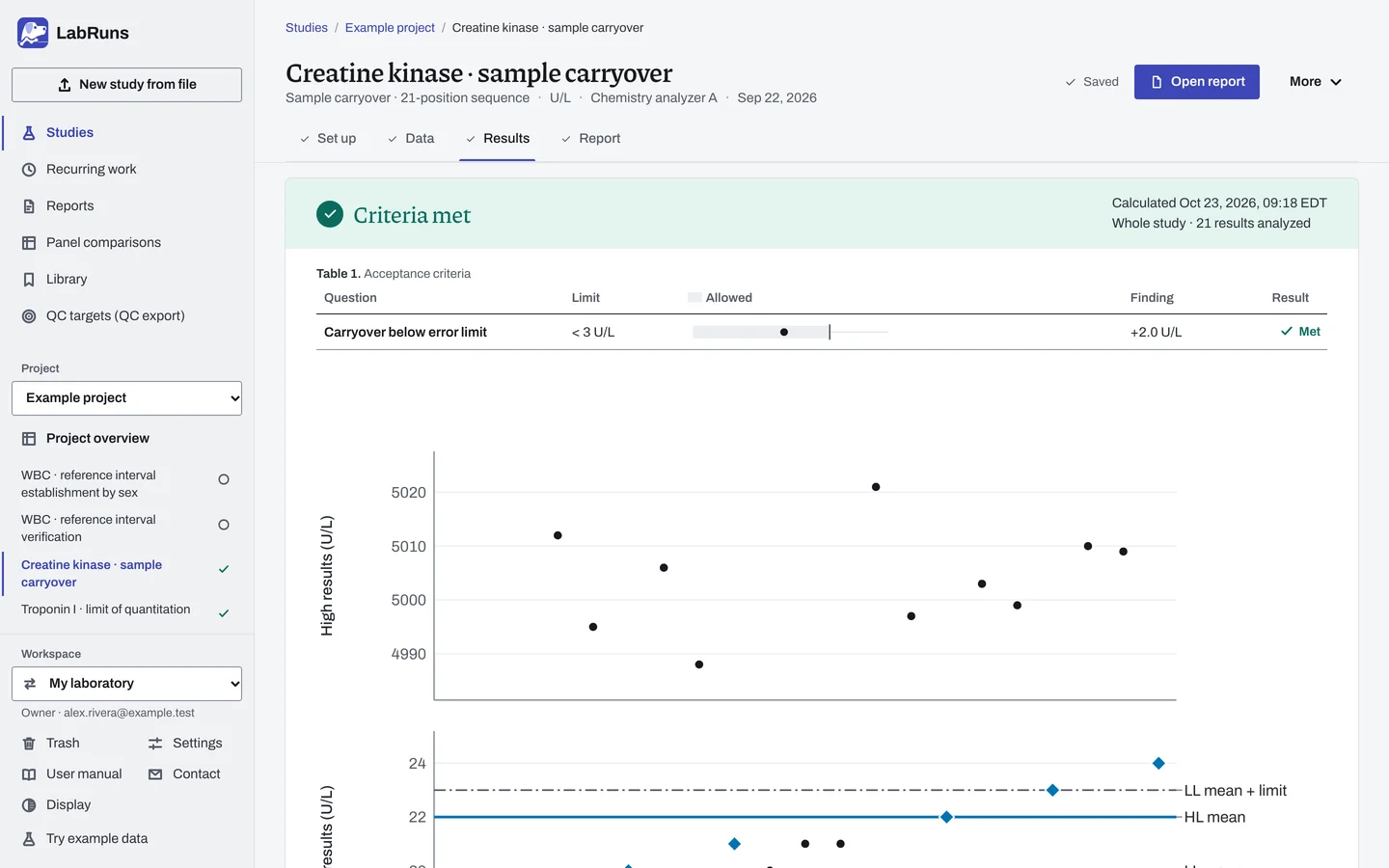Click the Open report button
The width and height of the screenshot is (1389, 868).
pos(1196,82)
